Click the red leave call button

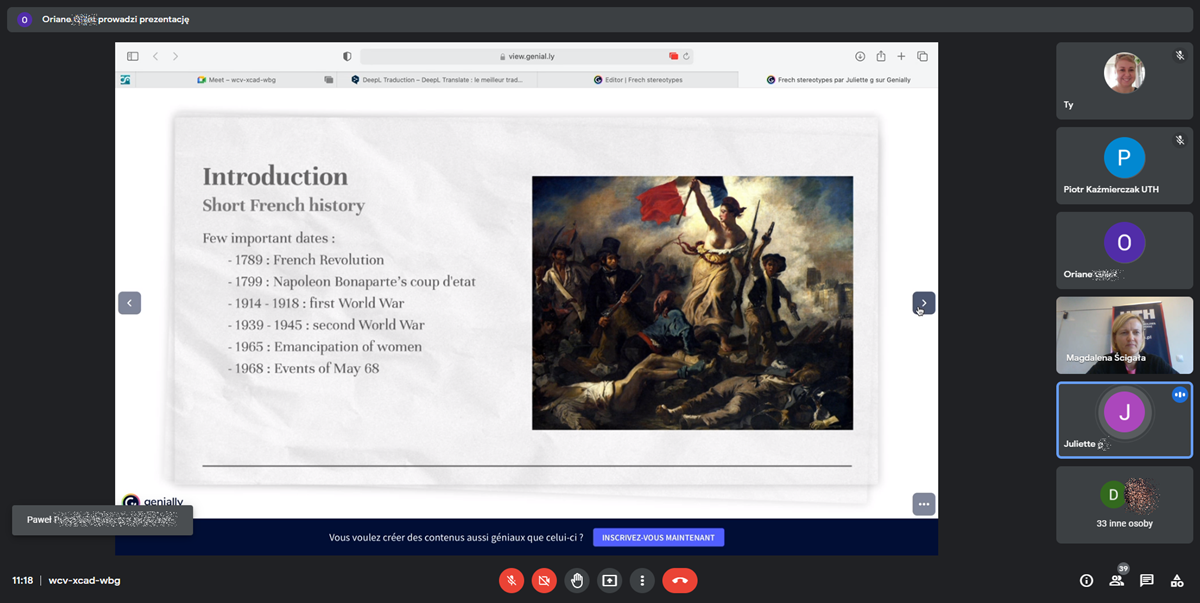[x=680, y=580]
